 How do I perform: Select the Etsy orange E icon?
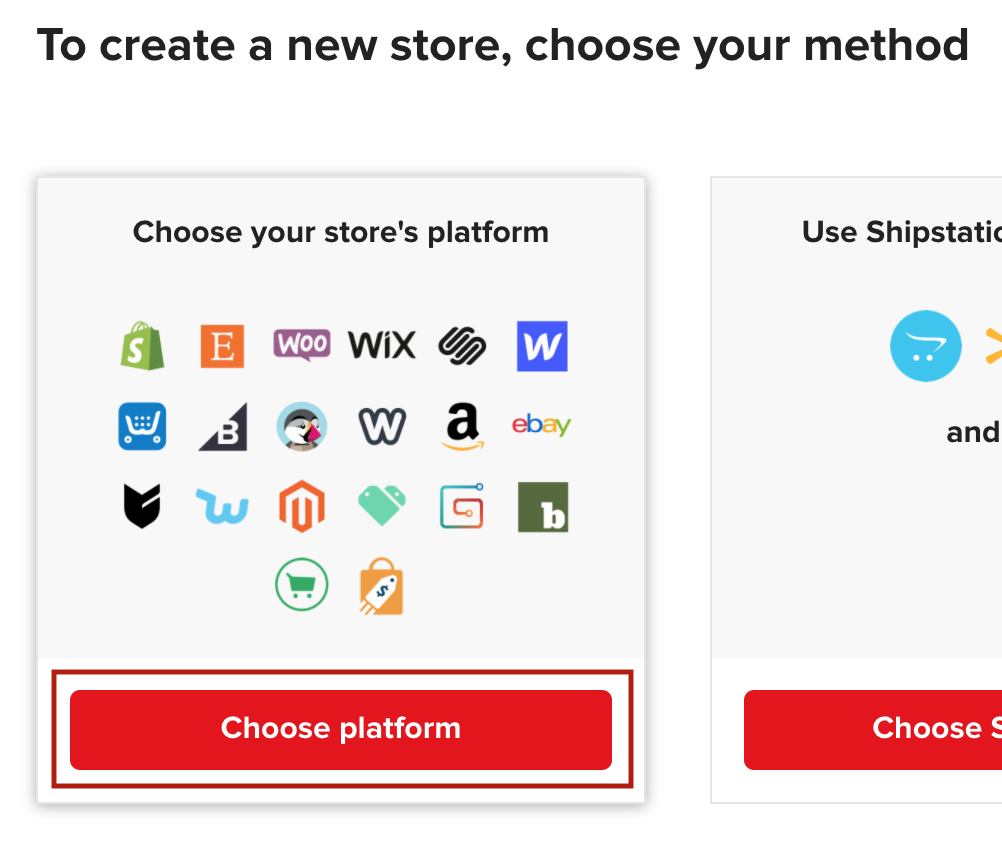tap(222, 346)
